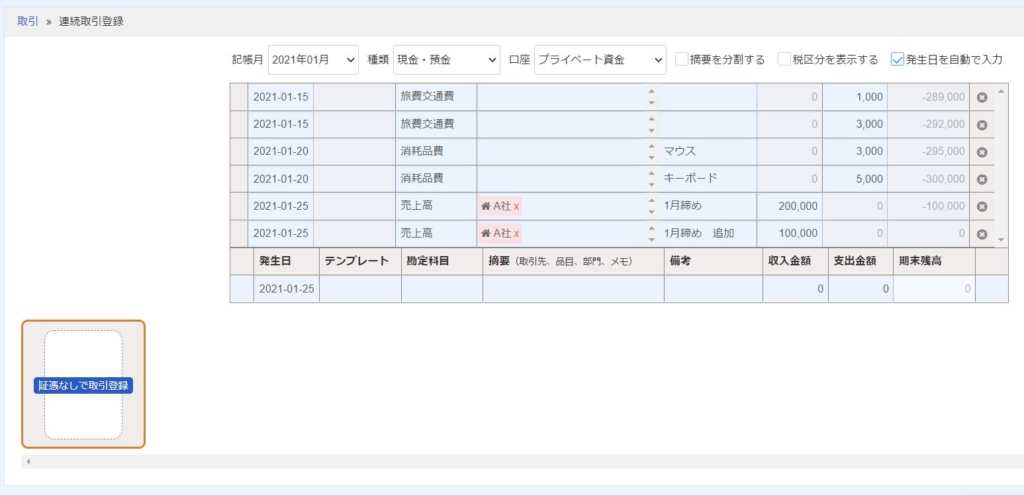Click the キーボード remark cell

(708, 178)
